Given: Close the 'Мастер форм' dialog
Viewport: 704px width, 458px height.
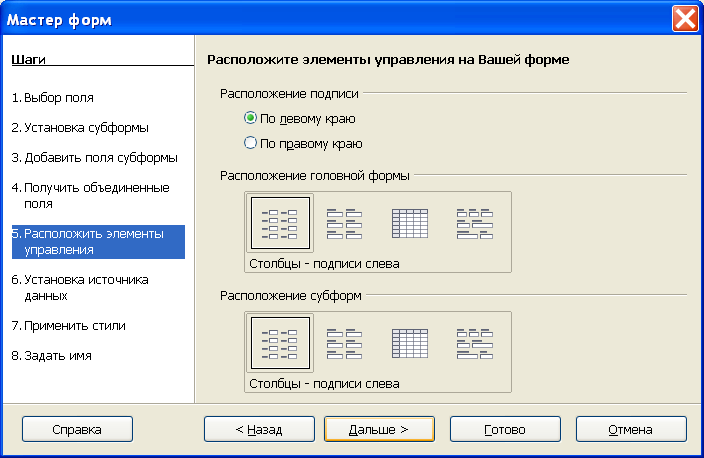Looking at the screenshot, I should [685, 19].
